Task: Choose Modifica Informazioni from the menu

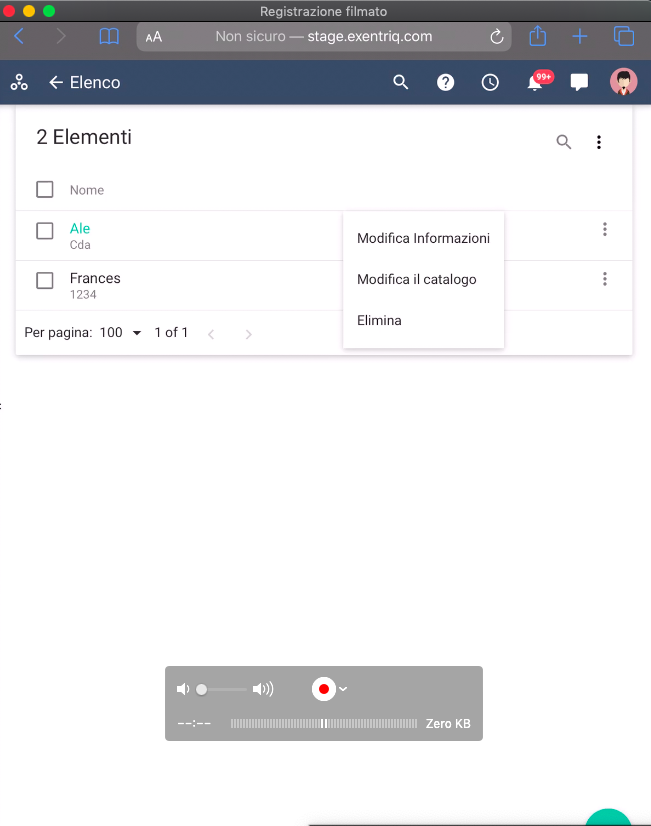Action: pos(423,239)
